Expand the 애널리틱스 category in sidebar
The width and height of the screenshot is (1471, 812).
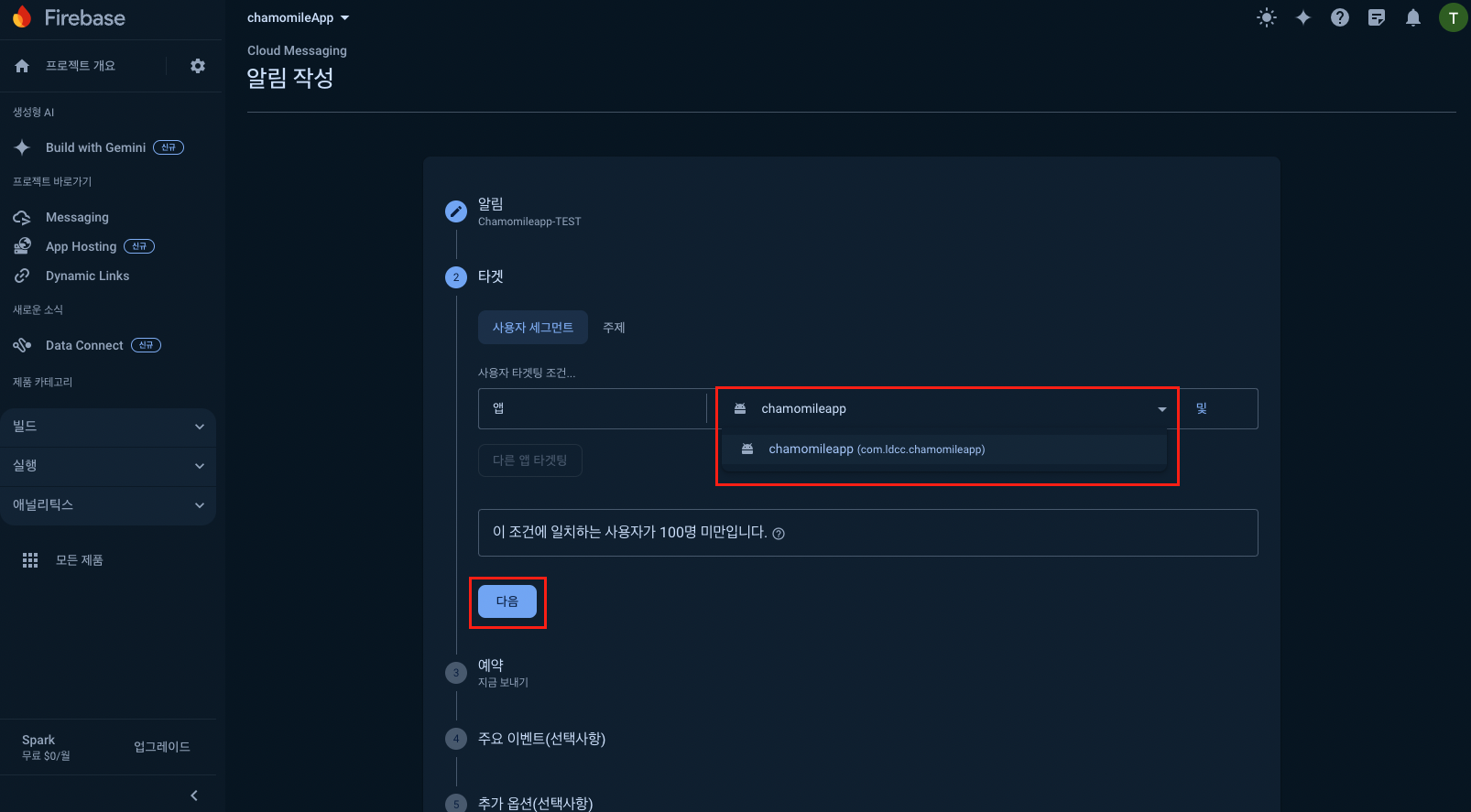pyautogui.click(x=108, y=505)
